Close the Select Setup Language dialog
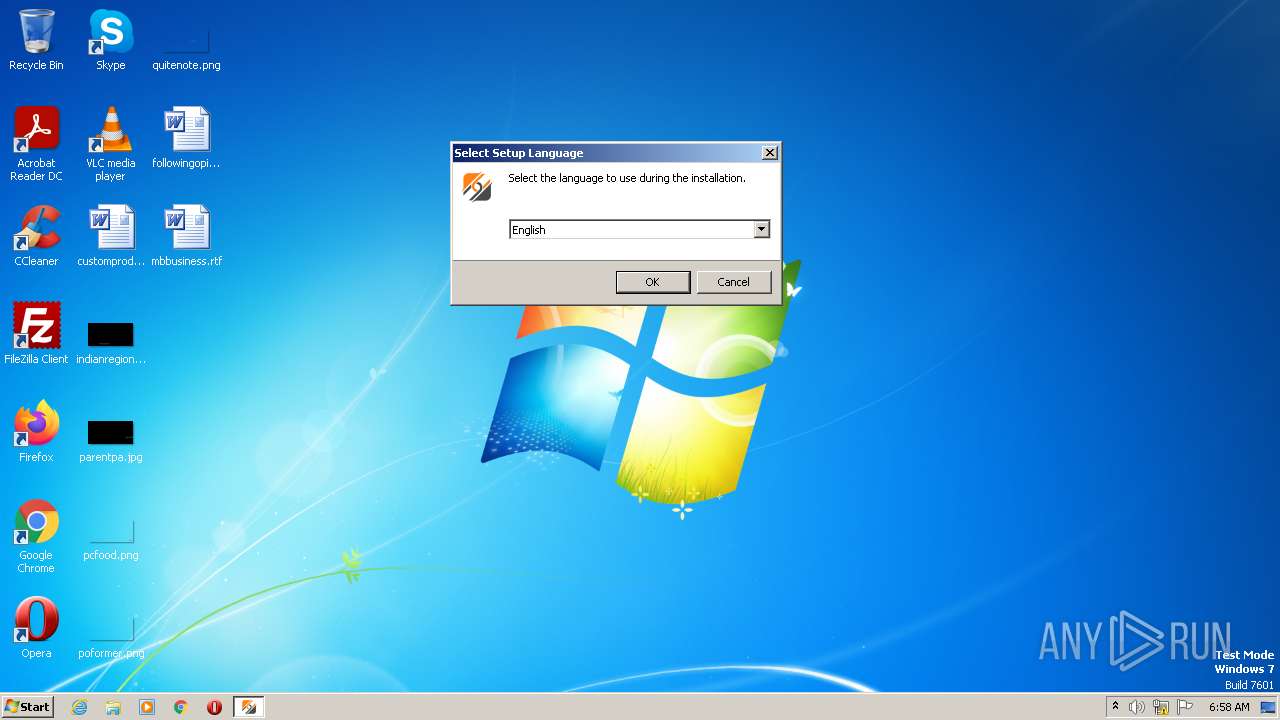The width and height of the screenshot is (1280, 720). click(769, 153)
